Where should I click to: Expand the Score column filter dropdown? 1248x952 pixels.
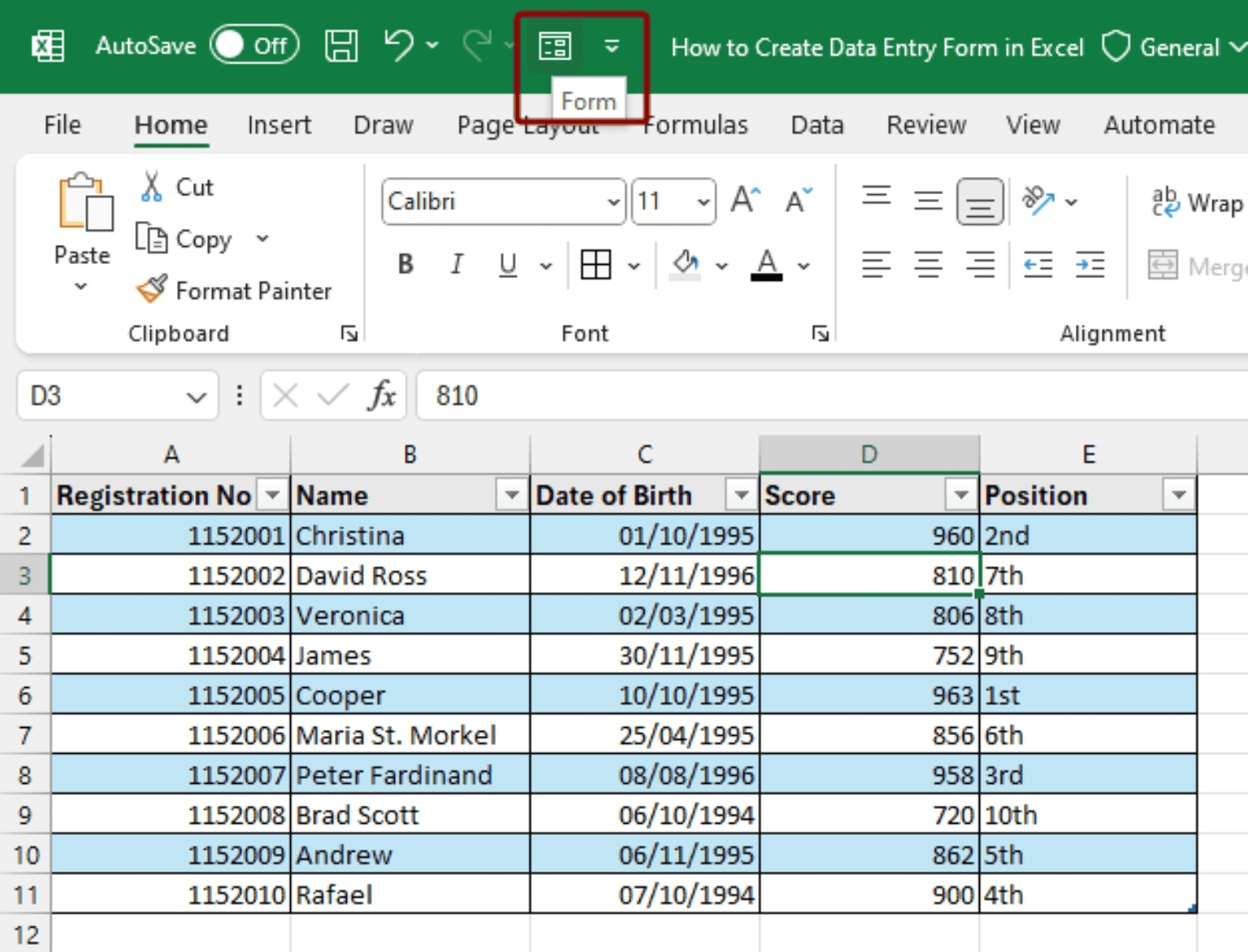click(960, 495)
